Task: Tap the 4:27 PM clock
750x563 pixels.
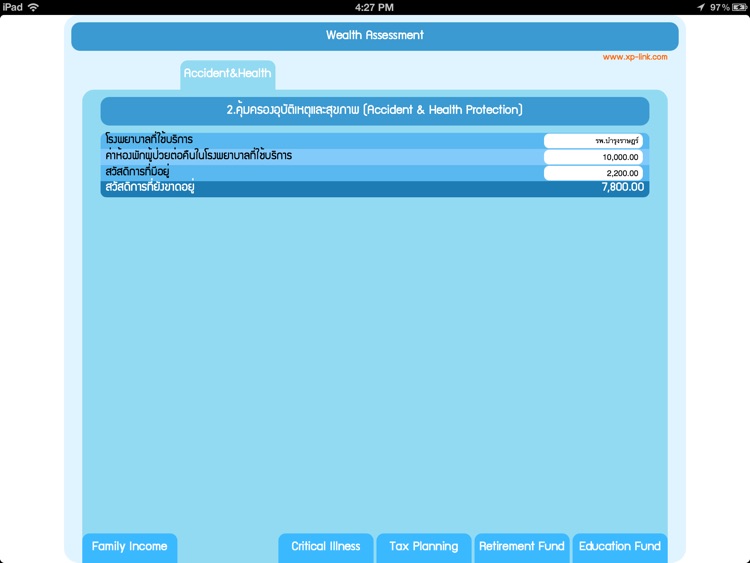Action: click(375, 7)
